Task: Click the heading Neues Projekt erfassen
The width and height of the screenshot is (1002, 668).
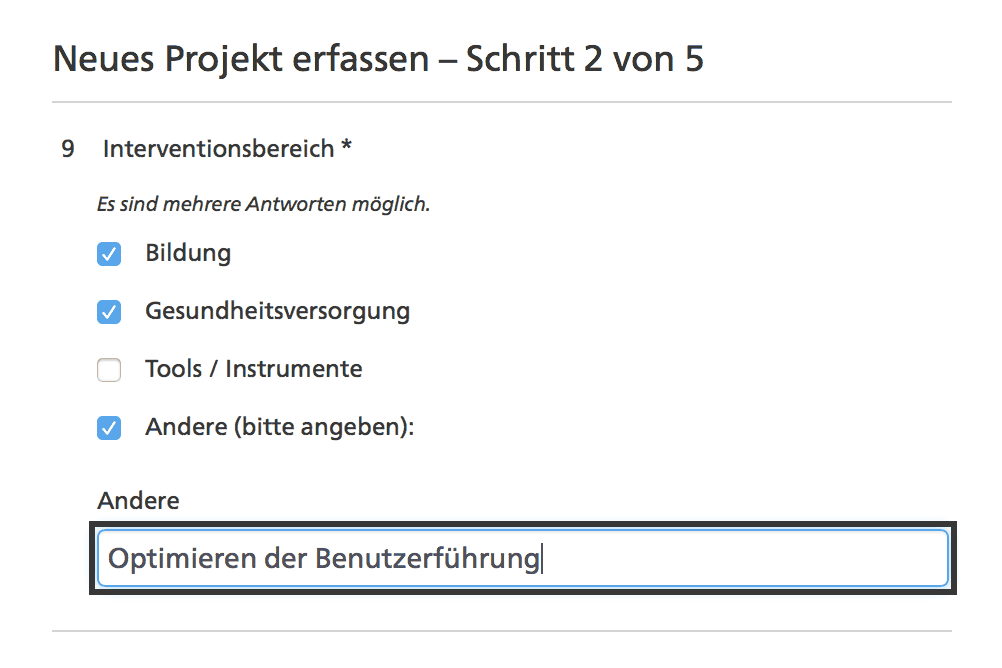Action: (240, 59)
